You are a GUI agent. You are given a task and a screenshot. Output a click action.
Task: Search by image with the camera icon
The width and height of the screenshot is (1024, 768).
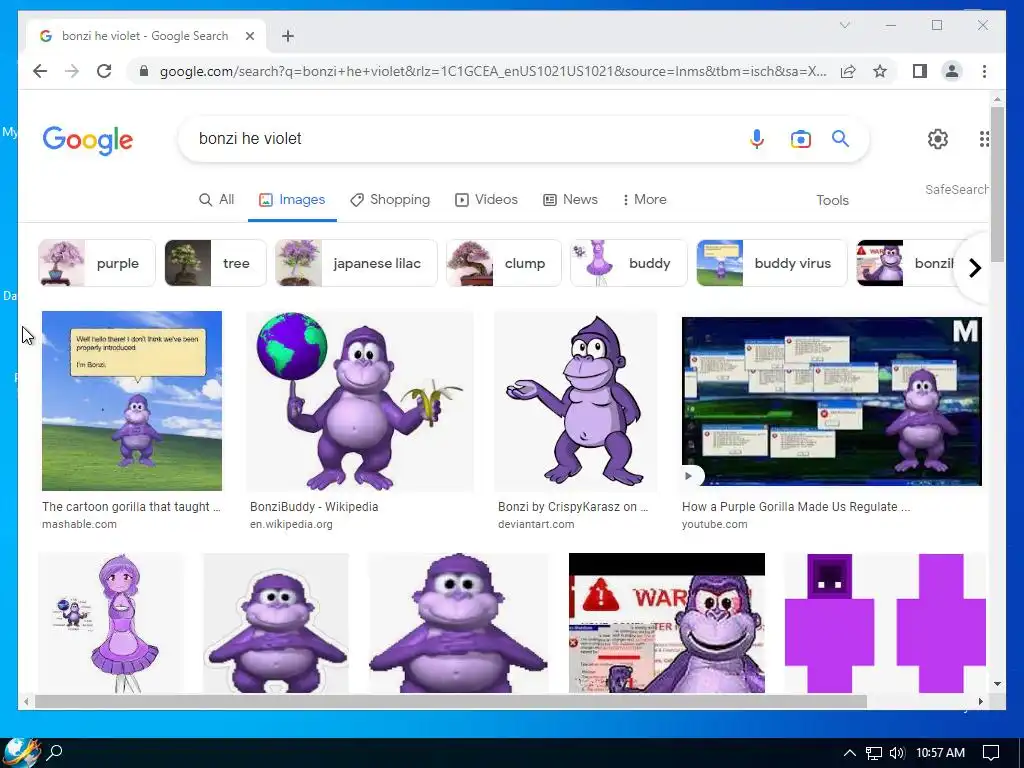point(801,138)
